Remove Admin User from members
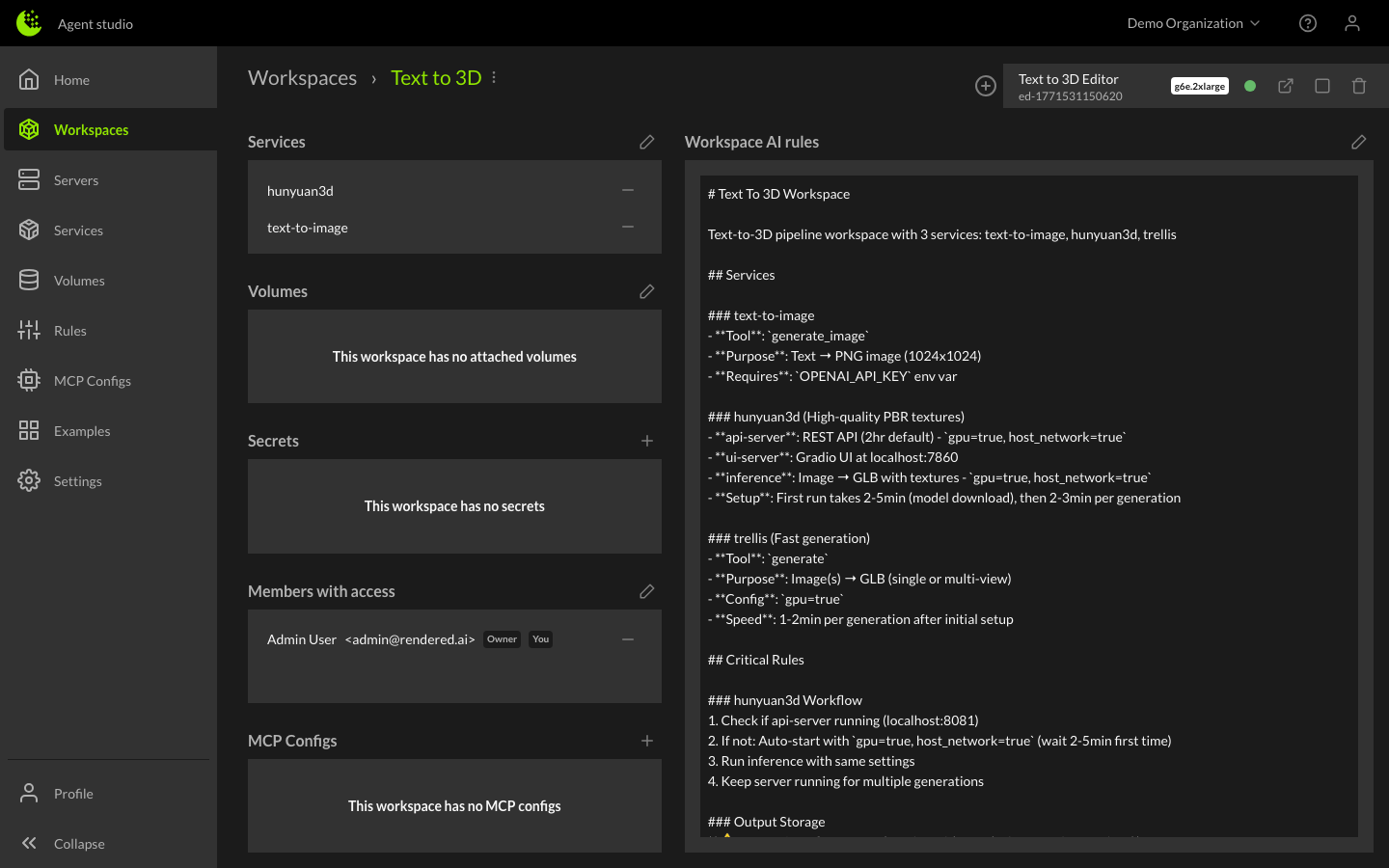The width and height of the screenshot is (1389, 868). click(x=628, y=639)
